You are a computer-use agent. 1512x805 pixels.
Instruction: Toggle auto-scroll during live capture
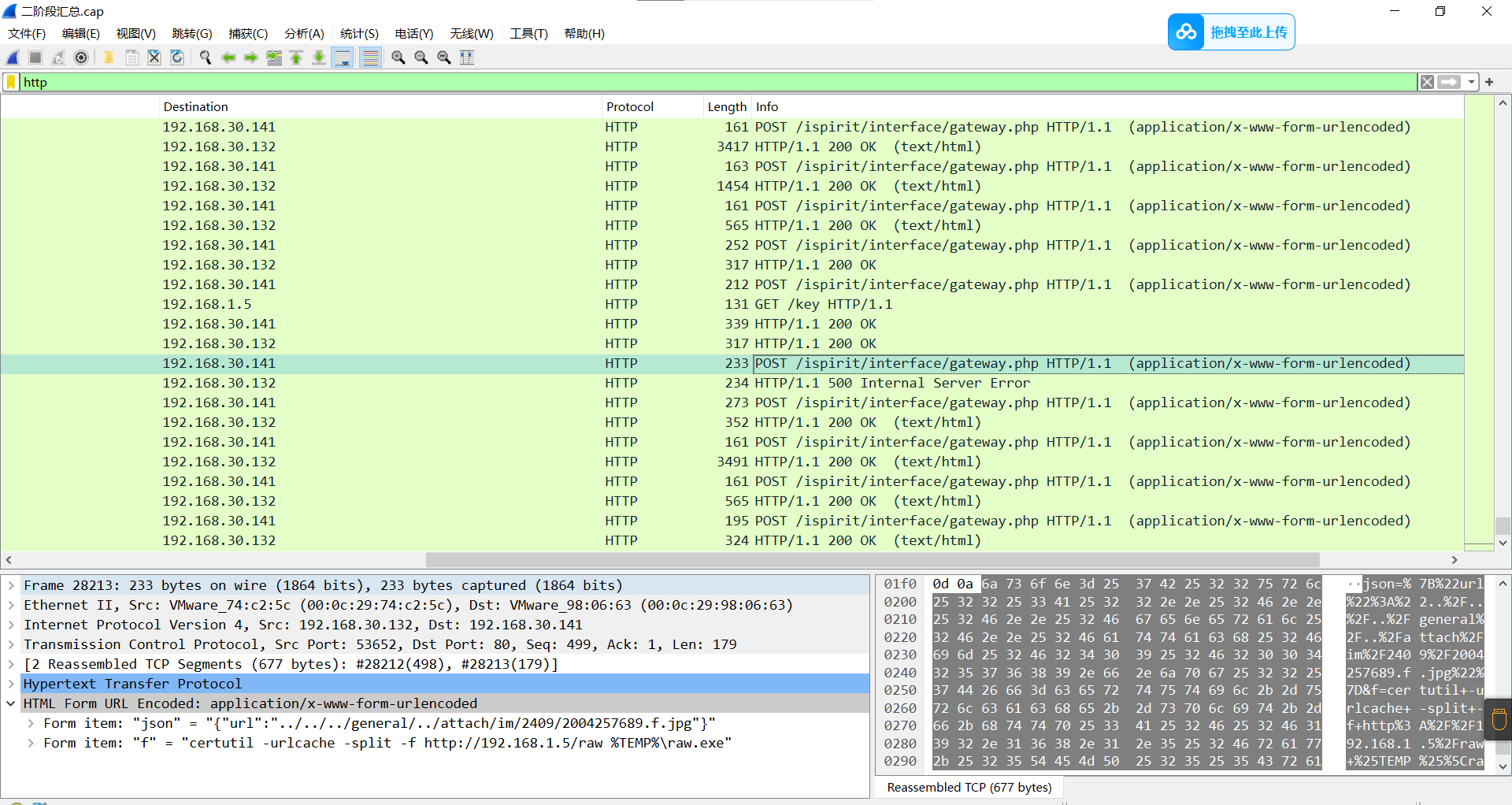[x=343, y=57]
